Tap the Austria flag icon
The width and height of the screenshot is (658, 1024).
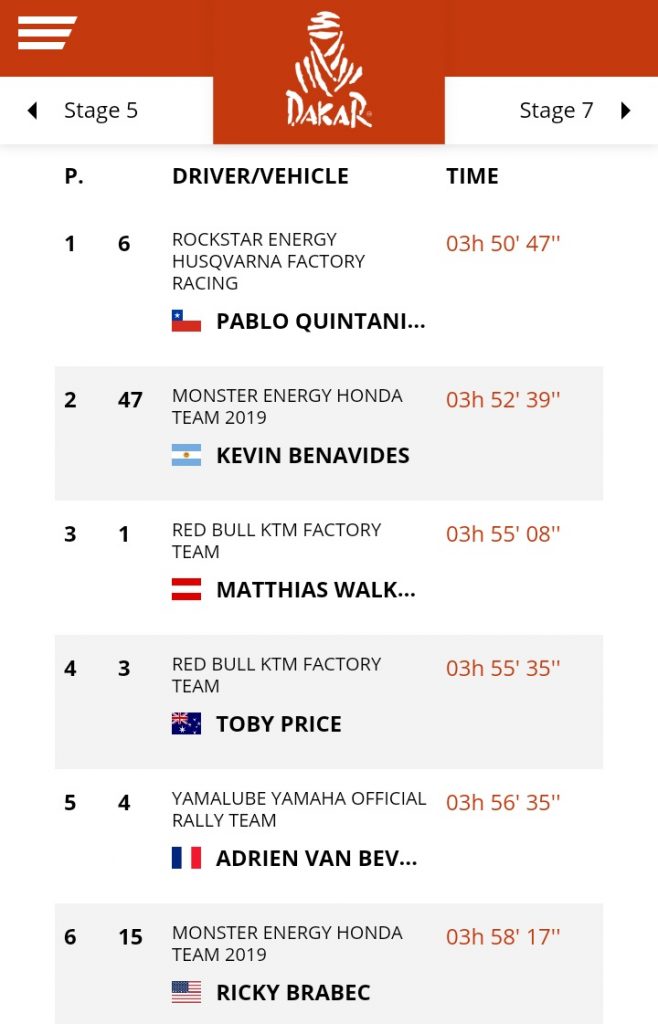(x=187, y=590)
